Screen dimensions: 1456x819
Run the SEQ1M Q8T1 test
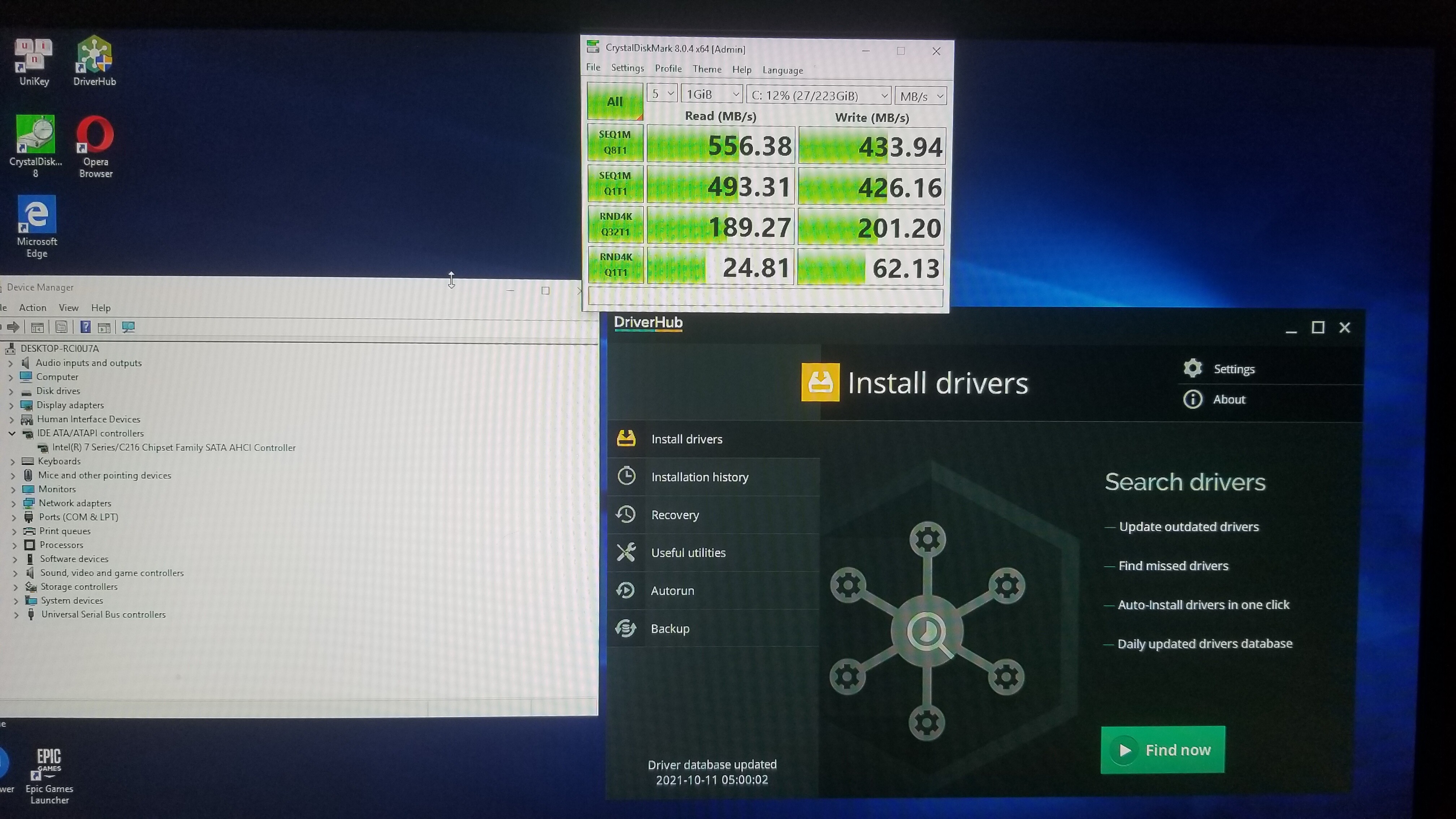tap(615, 142)
